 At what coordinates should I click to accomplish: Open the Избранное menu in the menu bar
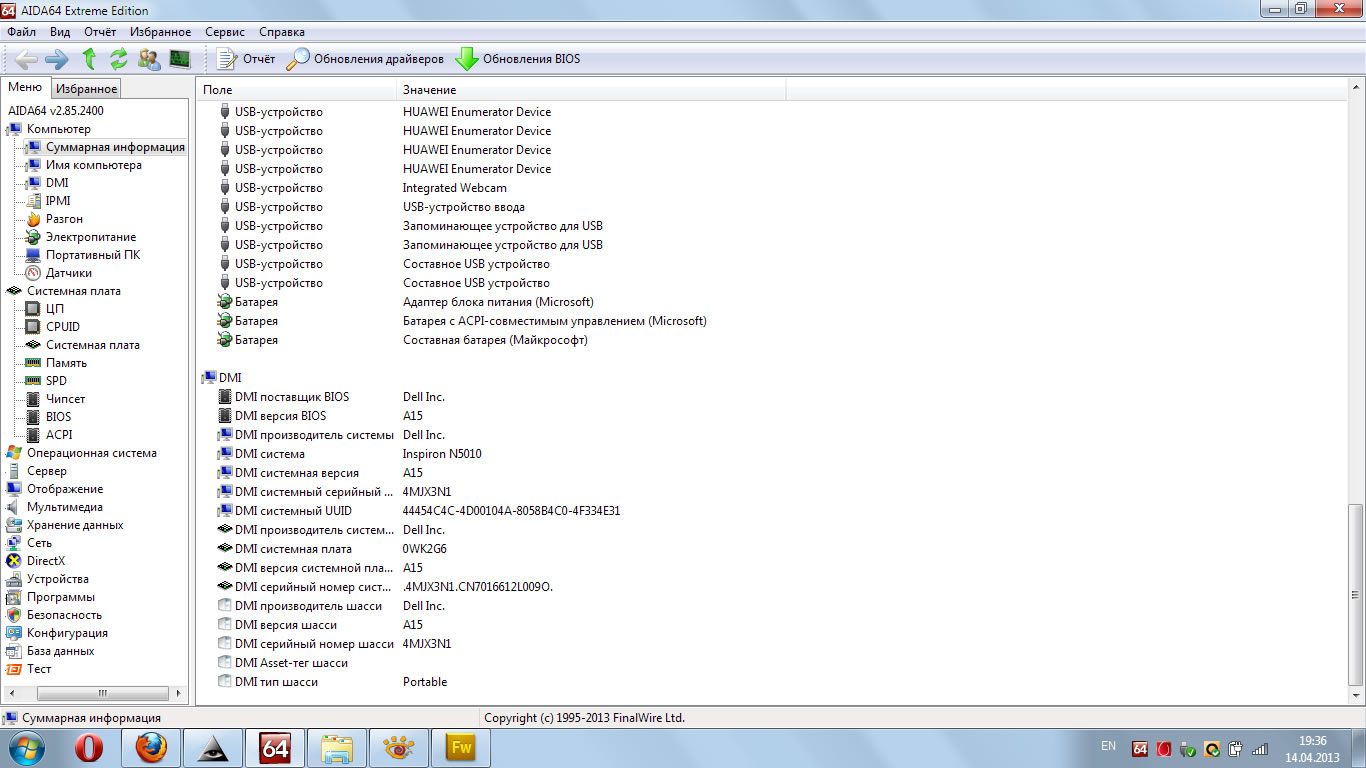[160, 32]
